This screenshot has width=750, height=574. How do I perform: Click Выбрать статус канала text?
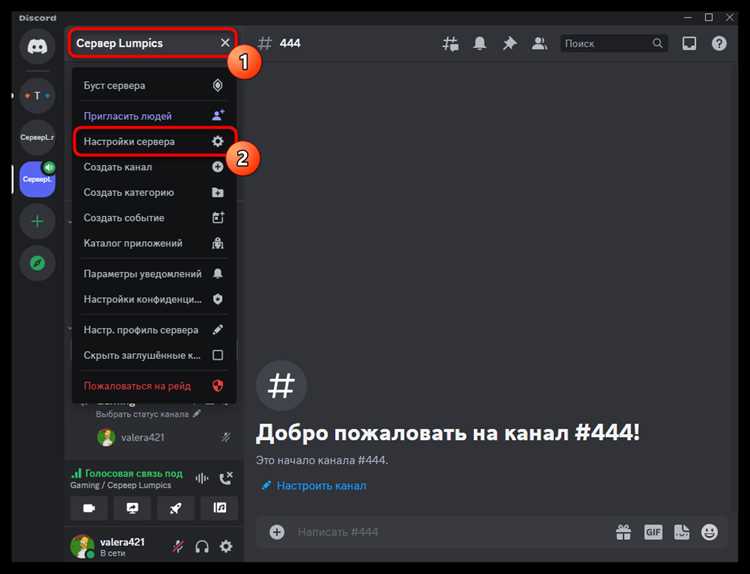click(x=142, y=414)
